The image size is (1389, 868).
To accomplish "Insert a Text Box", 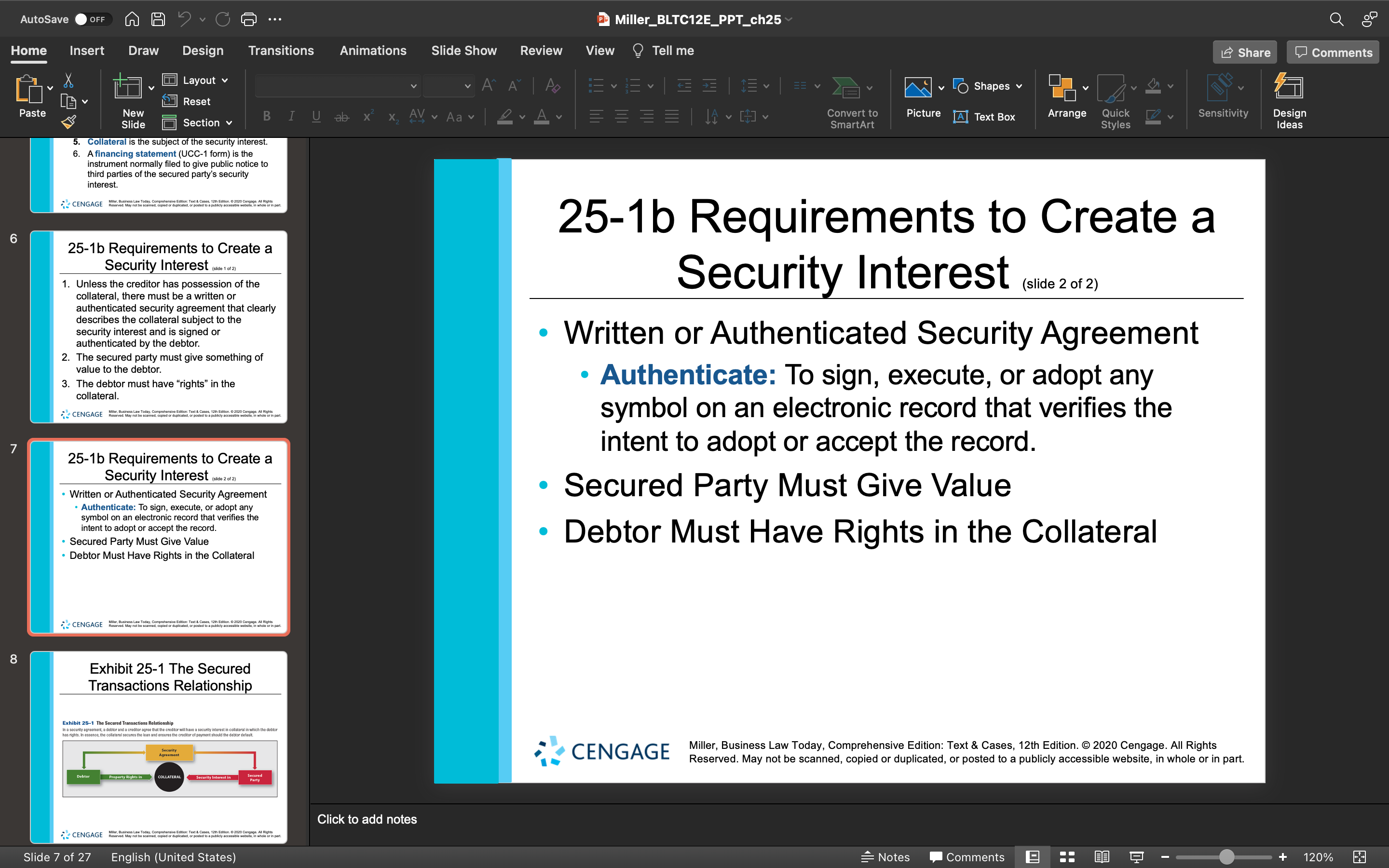I will pyautogui.click(x=984, y=117).
